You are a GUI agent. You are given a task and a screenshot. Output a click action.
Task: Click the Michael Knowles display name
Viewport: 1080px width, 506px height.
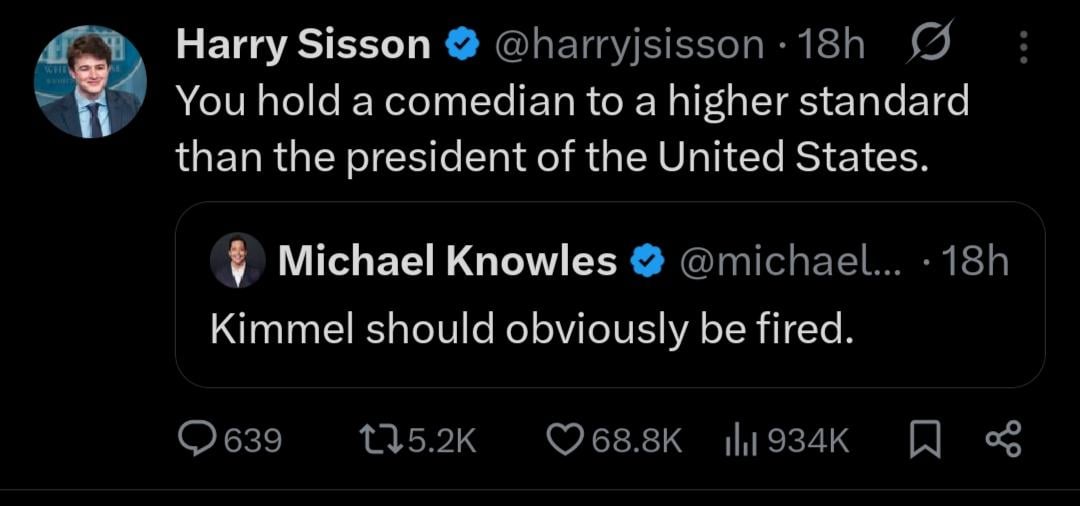tap(447, 262)
